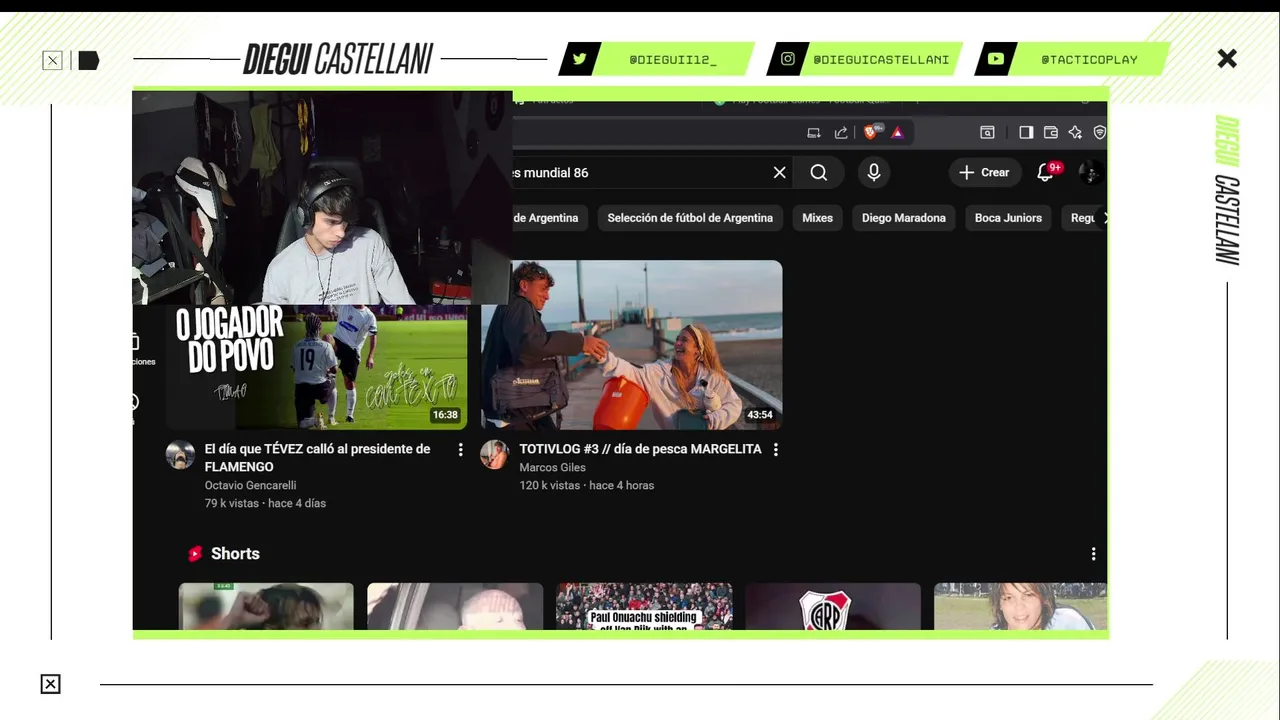Open the YouTube account avatar menu
Image resolution: width=1280 pixels, height=720 pixels.
click(1091, 172)
